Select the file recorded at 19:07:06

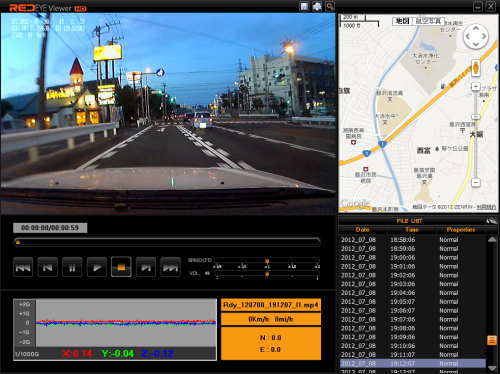pos(413,319)
